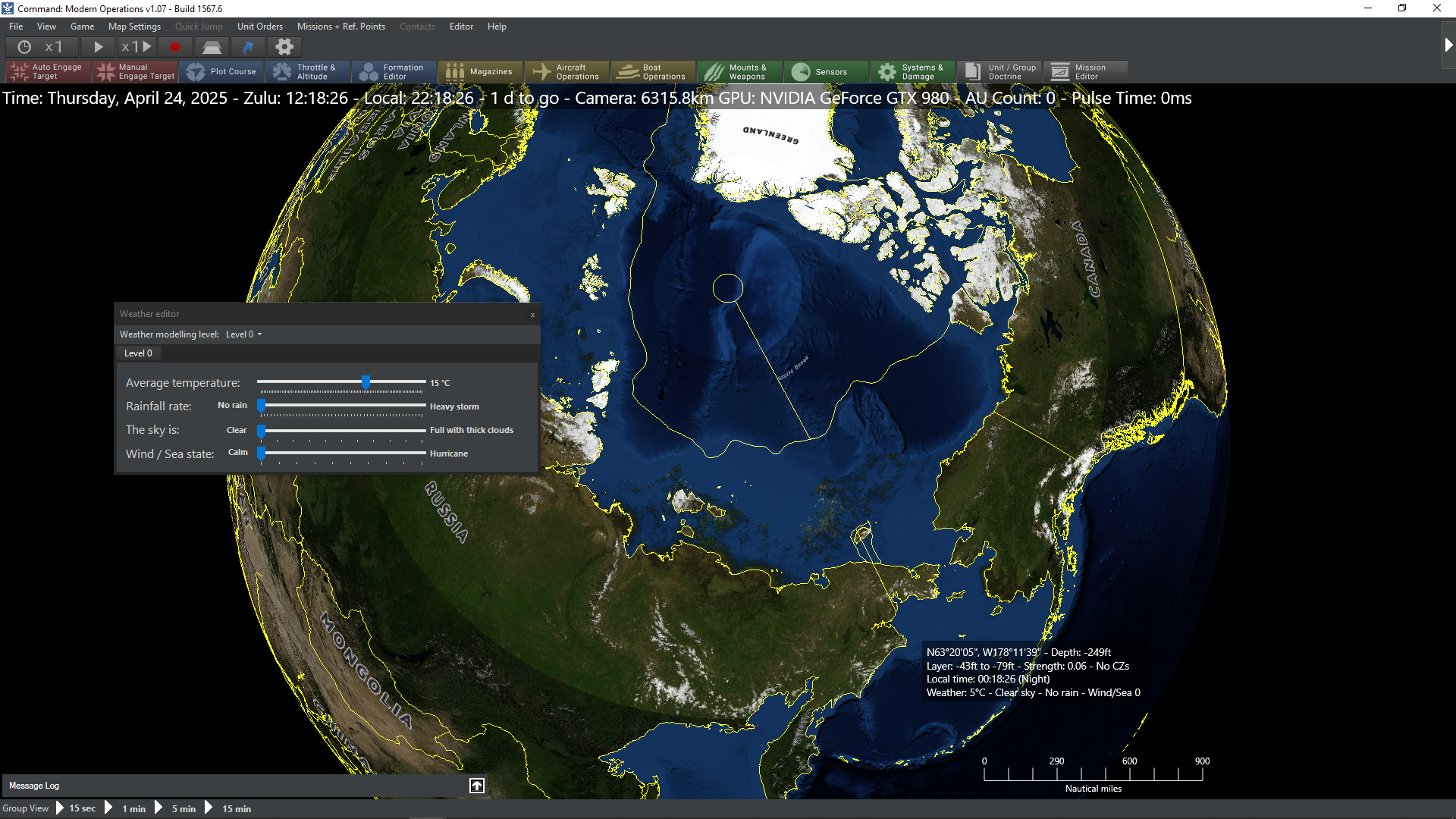Minimize the Command: Modern Operations window

(x=1368, y=8)
